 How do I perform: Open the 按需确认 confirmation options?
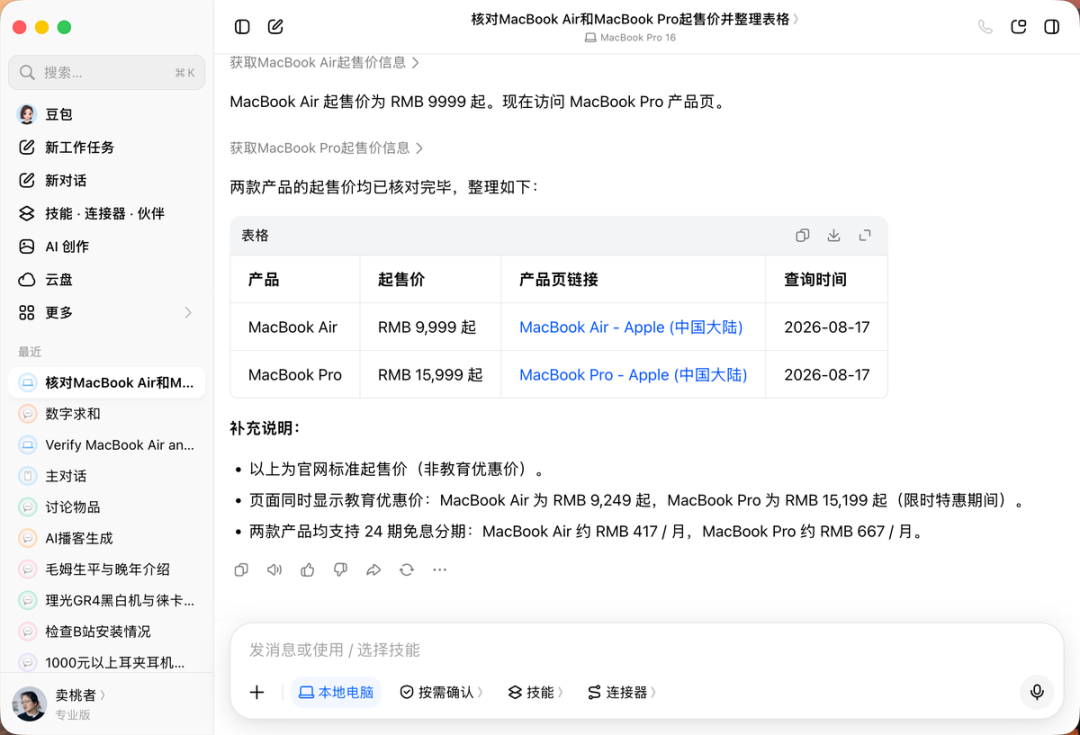tap(442, 692)
